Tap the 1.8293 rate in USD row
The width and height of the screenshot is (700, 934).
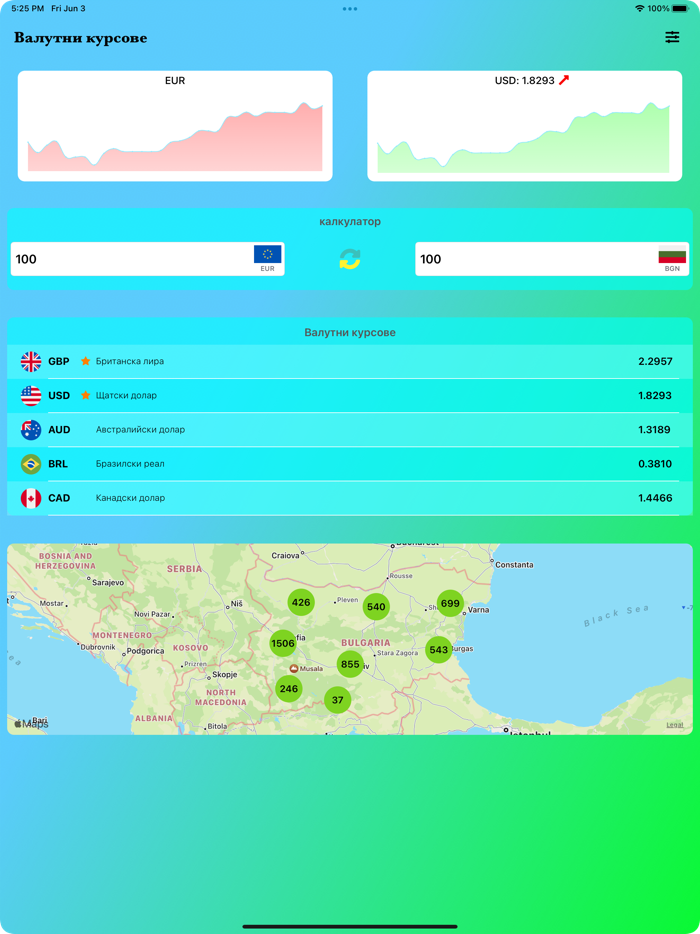tap(655, 396)
